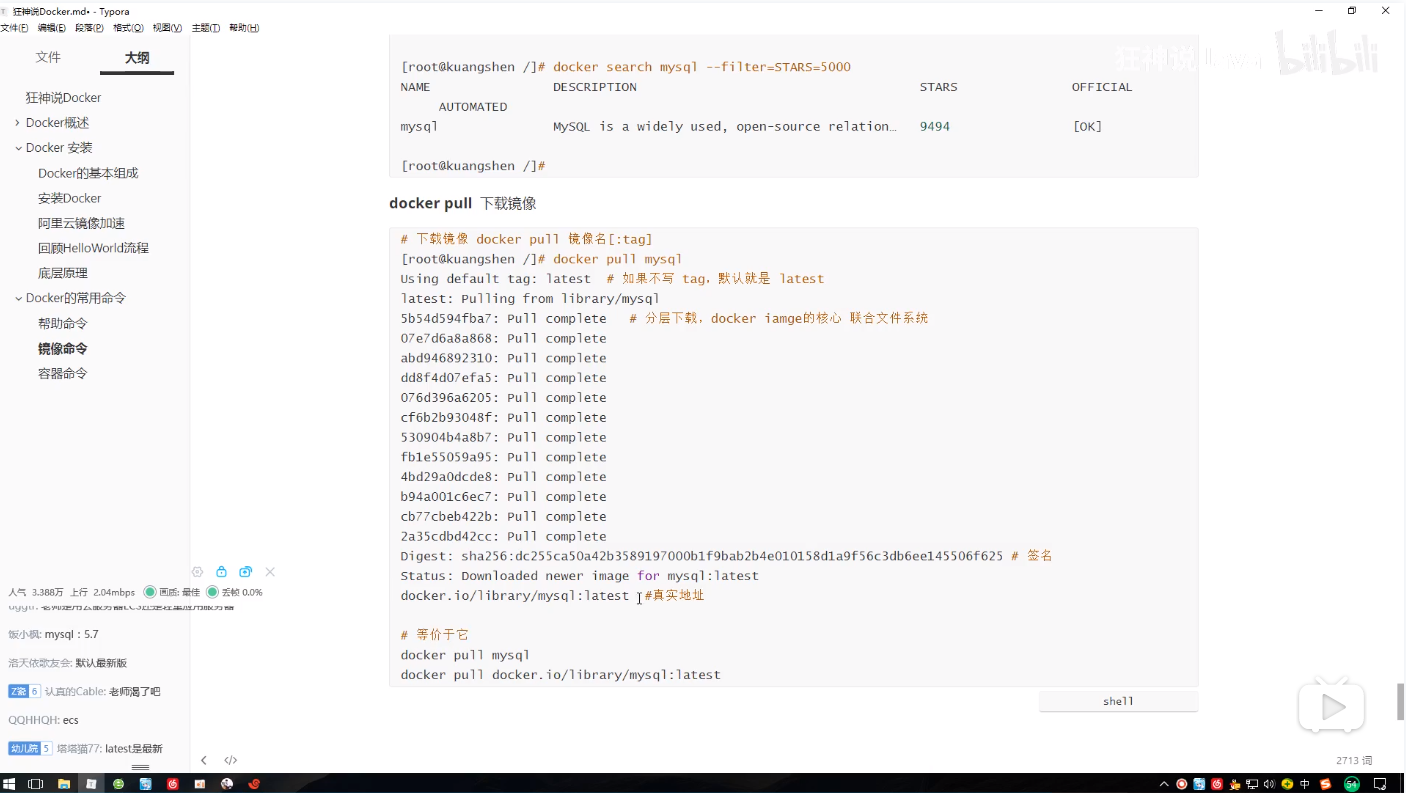Switch sidebar to the 文件 tab
The height and width of the screenshot is (793, 1406).
pyautogui.click(x=48, y=58)
